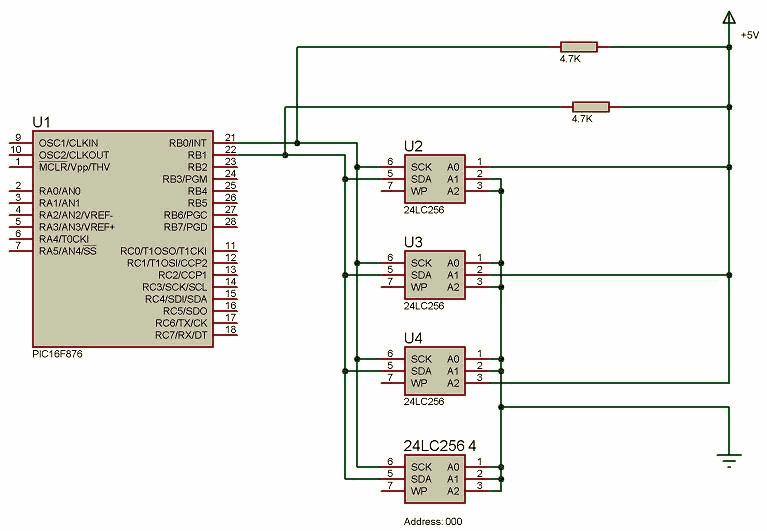Image resolution: width=767 pixels, height=531 pixels.
Task: Click pin number 28 on U1
Action: pyautogui.click(x=230, y=221)
